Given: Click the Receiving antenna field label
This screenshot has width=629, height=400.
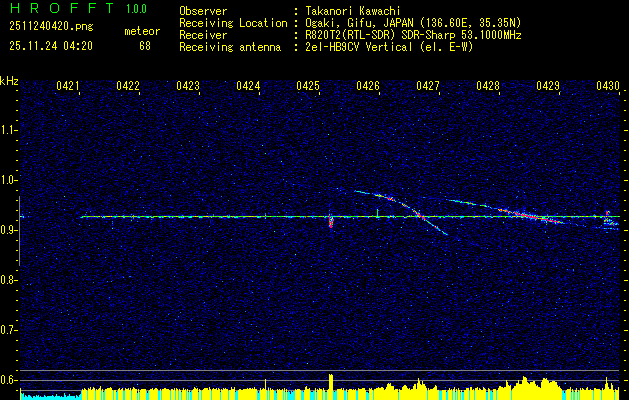Looking at the screenshot, I should (230, 47).
